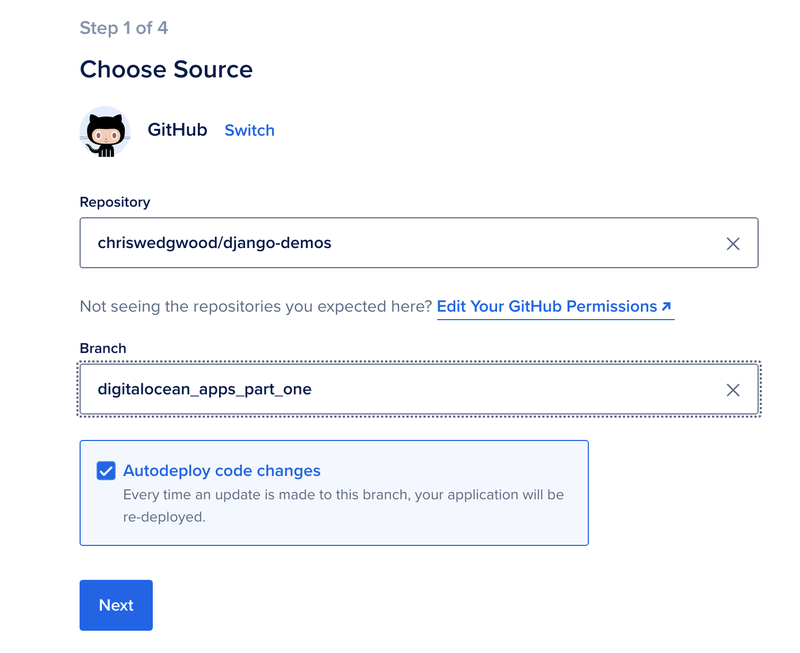Open the Repository dropdown chriswedgwood/django-demos
The image size is (800, 653).
(x=419, y=243)
